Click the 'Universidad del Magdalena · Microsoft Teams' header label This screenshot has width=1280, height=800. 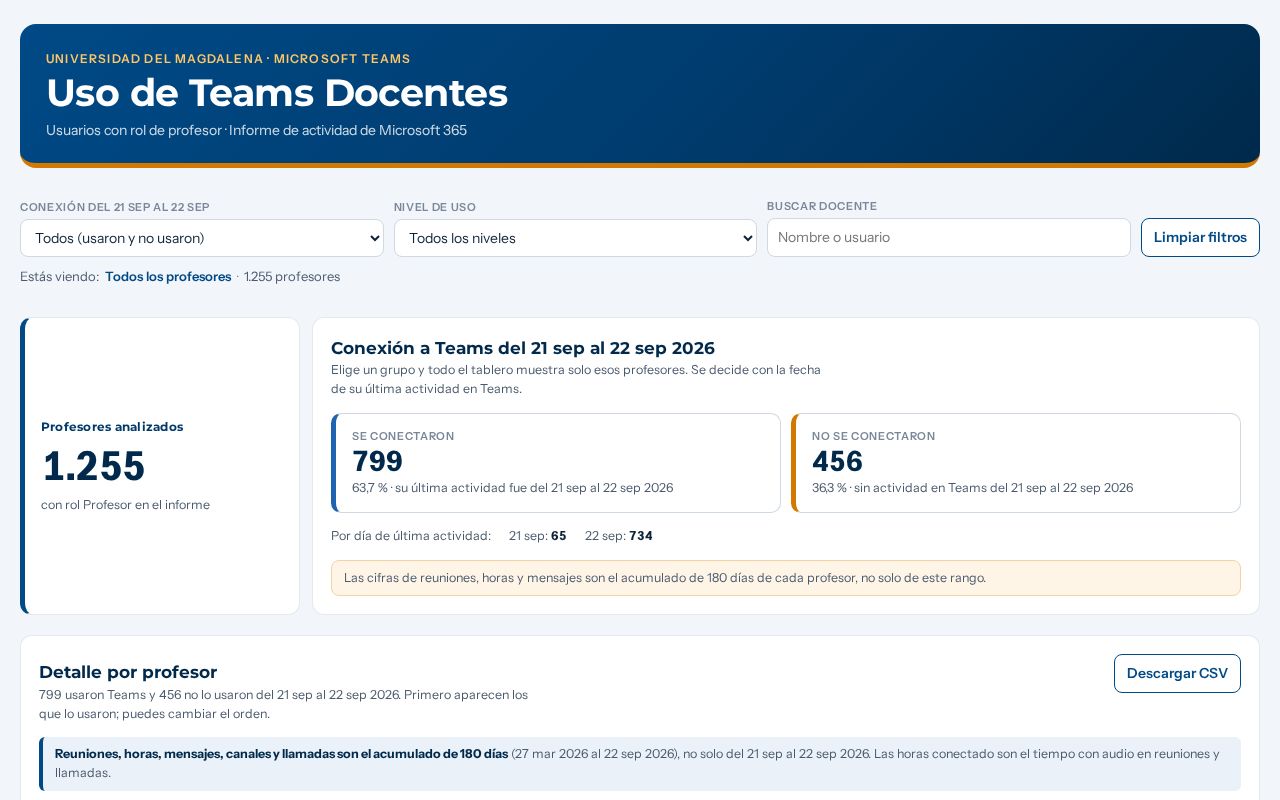pos(228,59)
